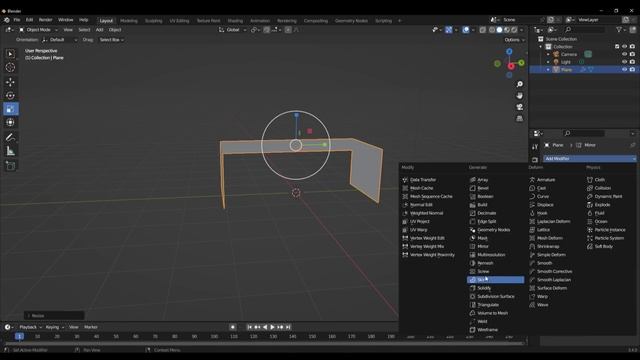Open the Render menu
Viewport: 640px width, 360px height.
tap(45, 20)
